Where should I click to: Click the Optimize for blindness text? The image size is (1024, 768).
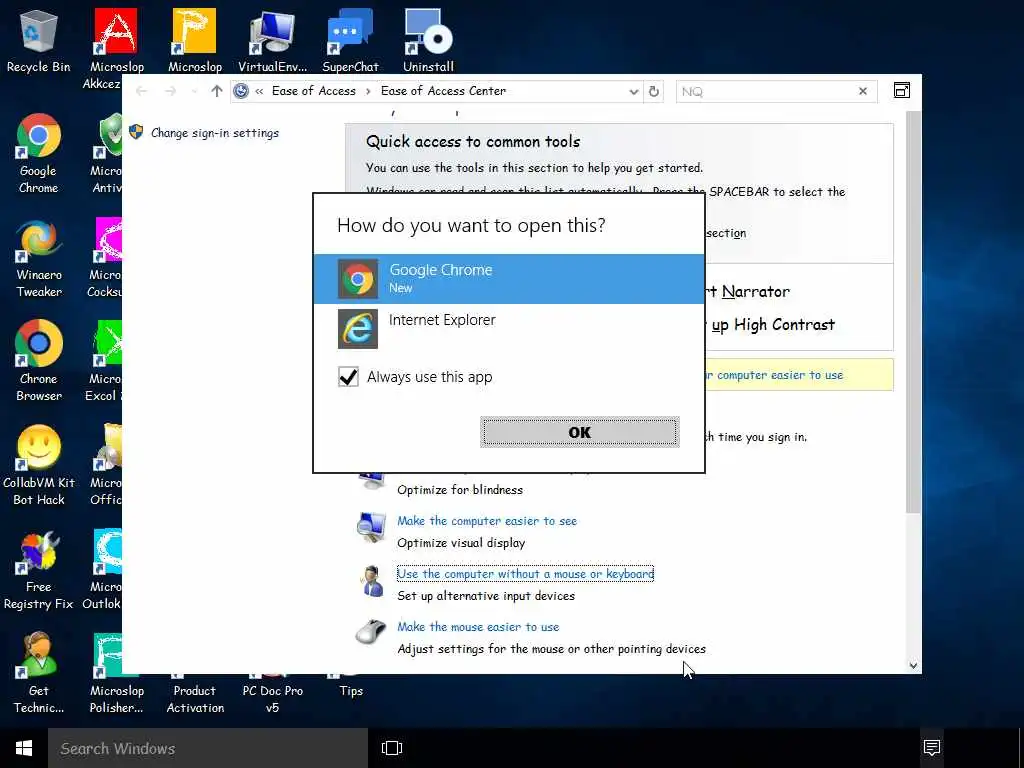click(x=460, y=490)
